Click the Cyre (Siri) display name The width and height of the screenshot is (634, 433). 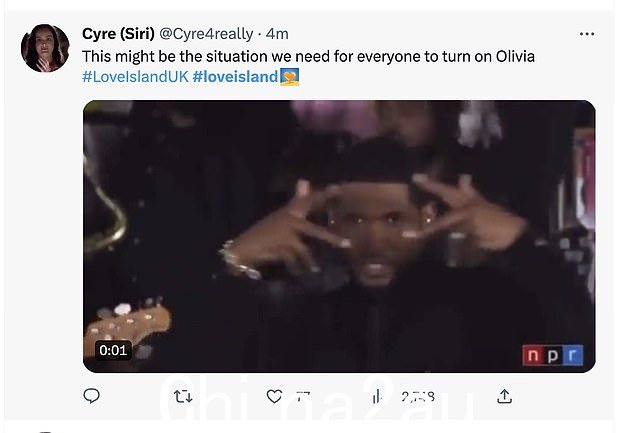(118, 34)
